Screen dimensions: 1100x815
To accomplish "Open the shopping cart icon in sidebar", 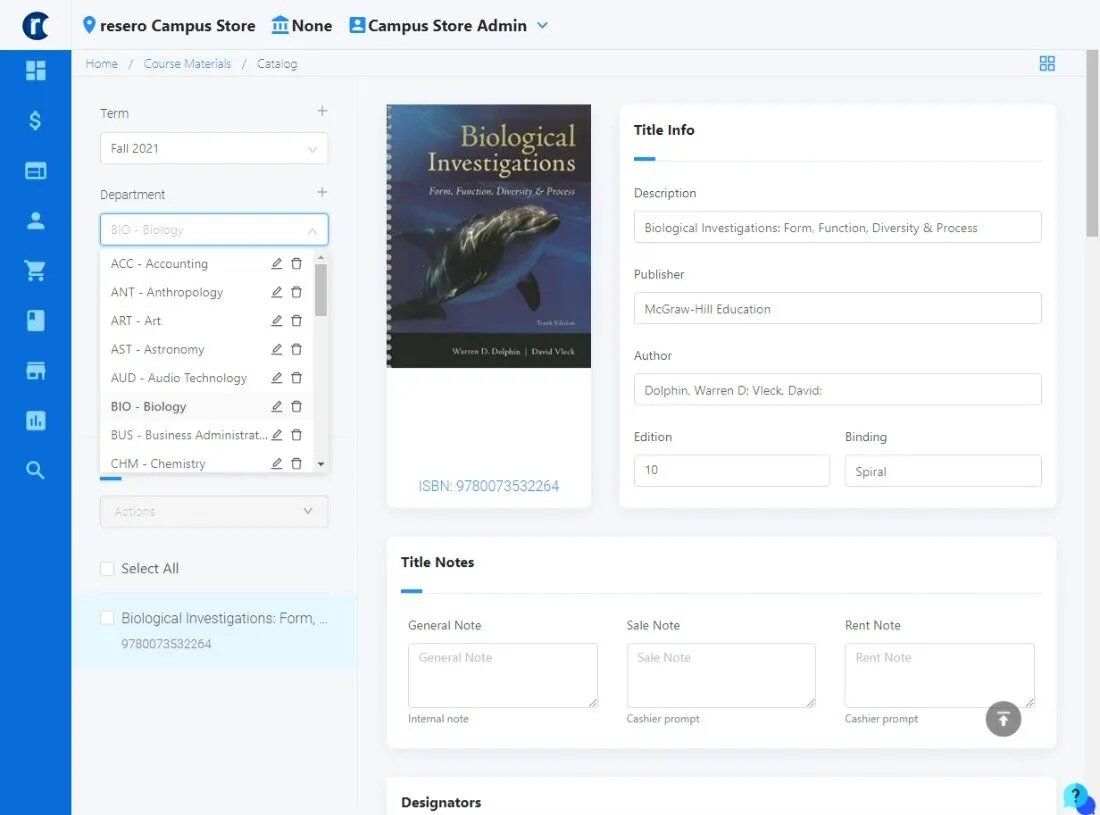I will [x=33, y=270].
